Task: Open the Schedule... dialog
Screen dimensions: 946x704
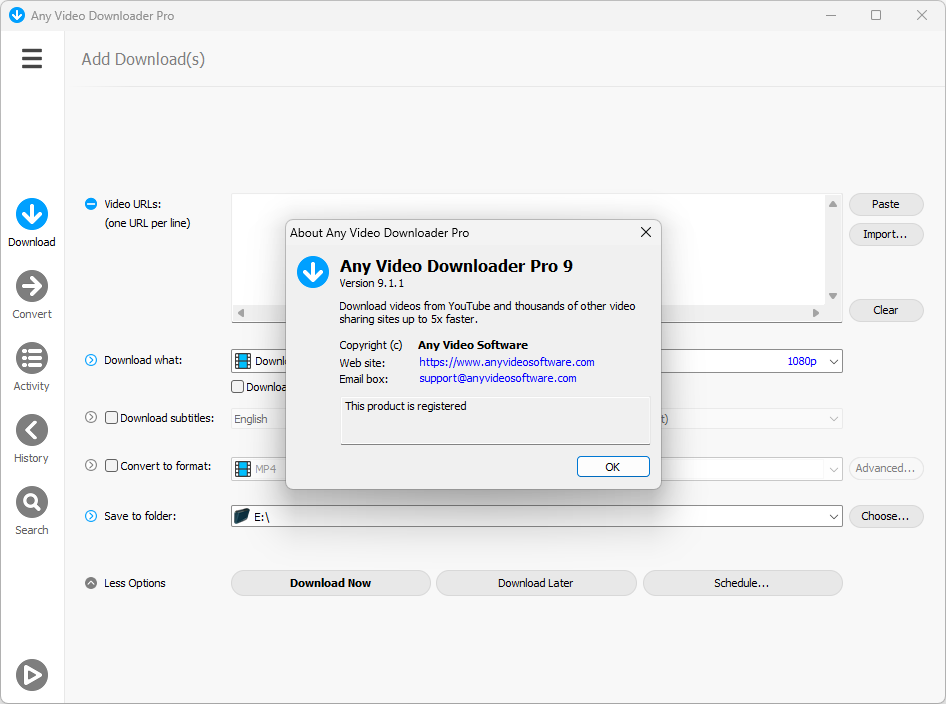Action: click(742, 583)
